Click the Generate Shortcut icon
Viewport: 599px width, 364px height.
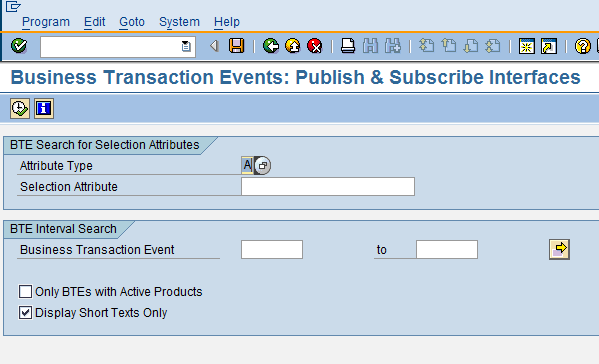click(x=549, y=46)
